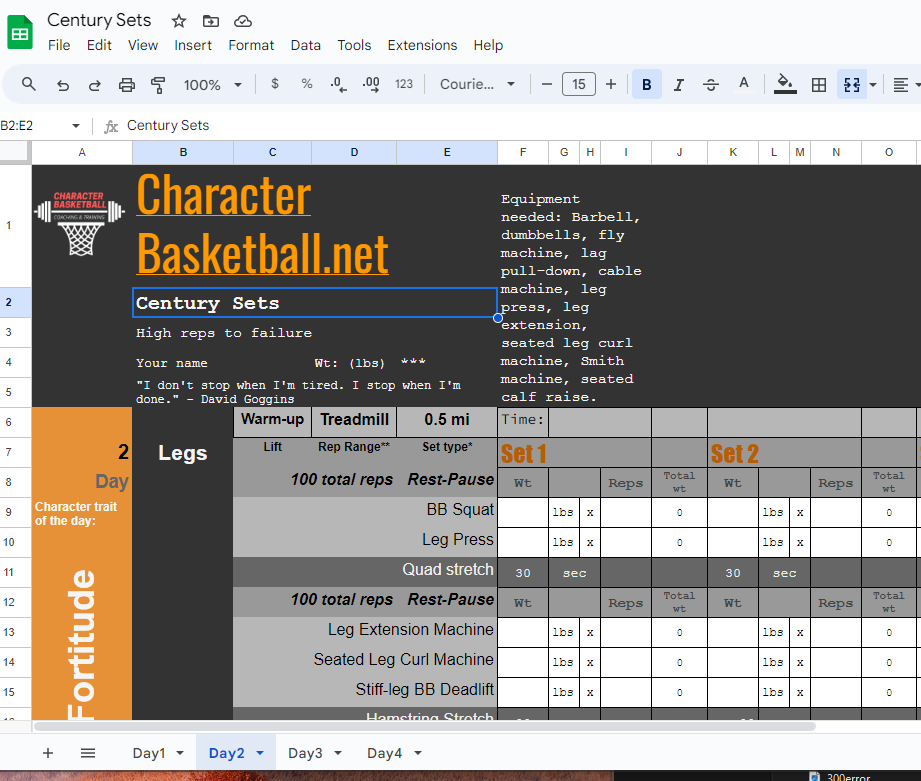The width and height of the screenshot is (921, 781).
Task: Expand merge cells type dropdown arrow
Action: 873,85
